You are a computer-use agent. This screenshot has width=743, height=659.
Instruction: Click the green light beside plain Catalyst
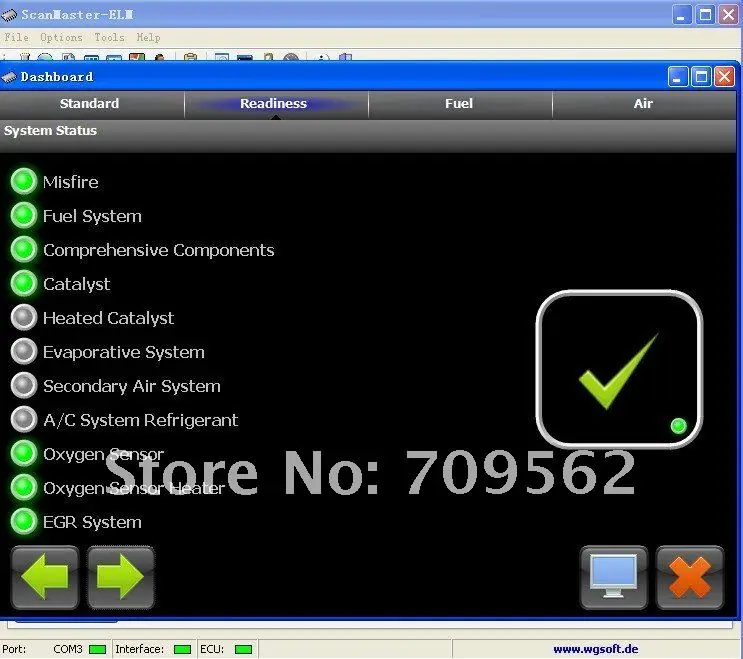pos(24,283)
